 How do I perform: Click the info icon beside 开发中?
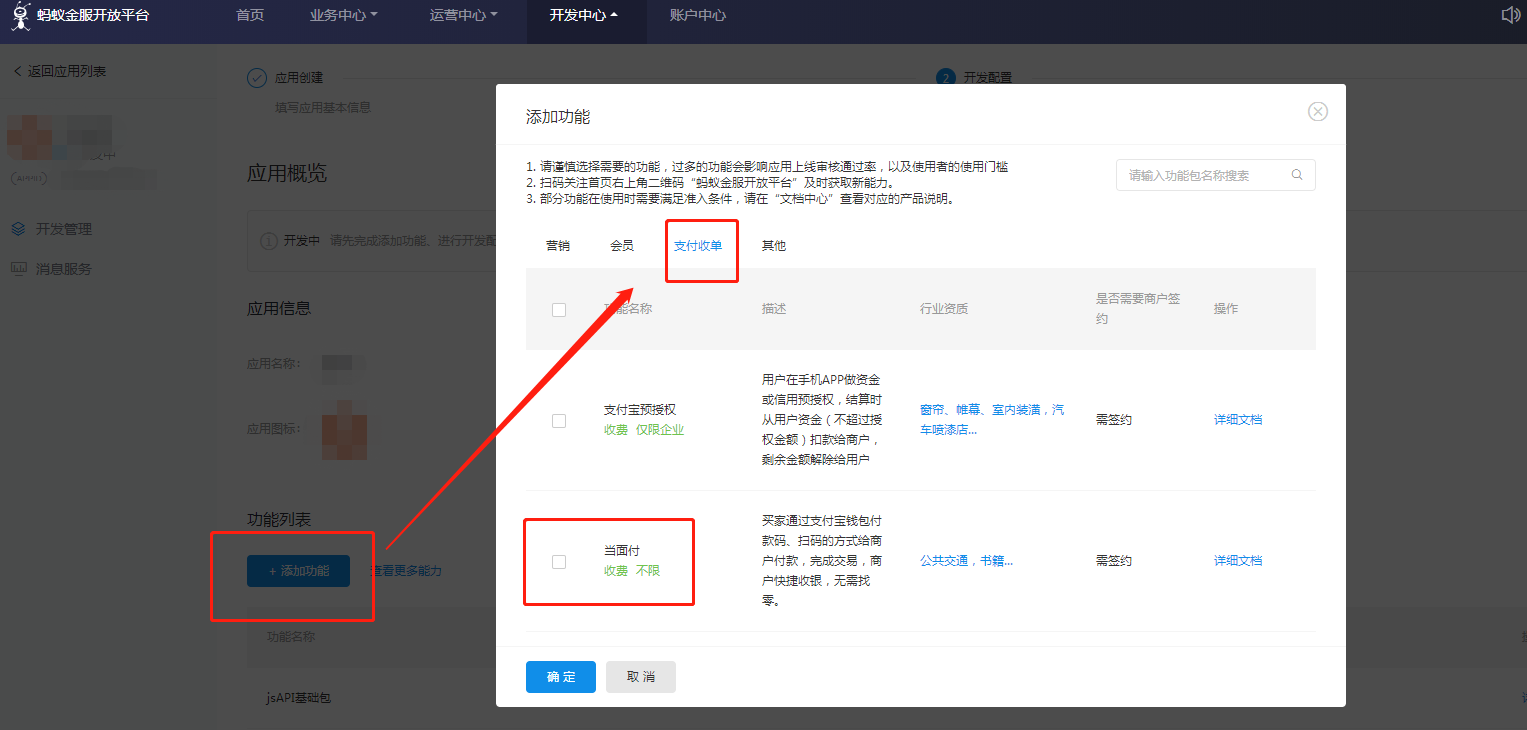point(268,241)
